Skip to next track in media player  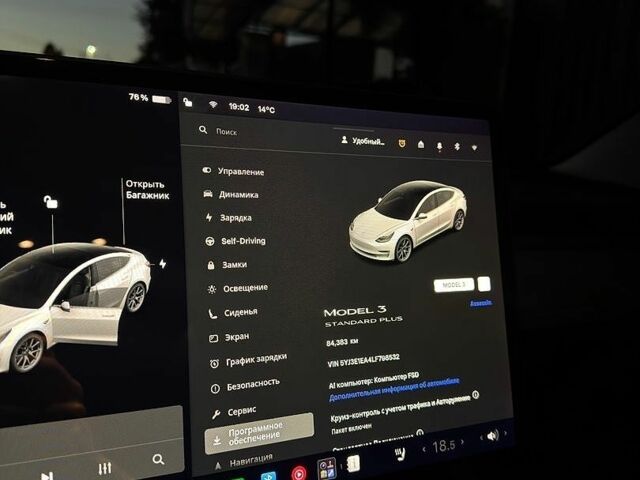[47, 476]
